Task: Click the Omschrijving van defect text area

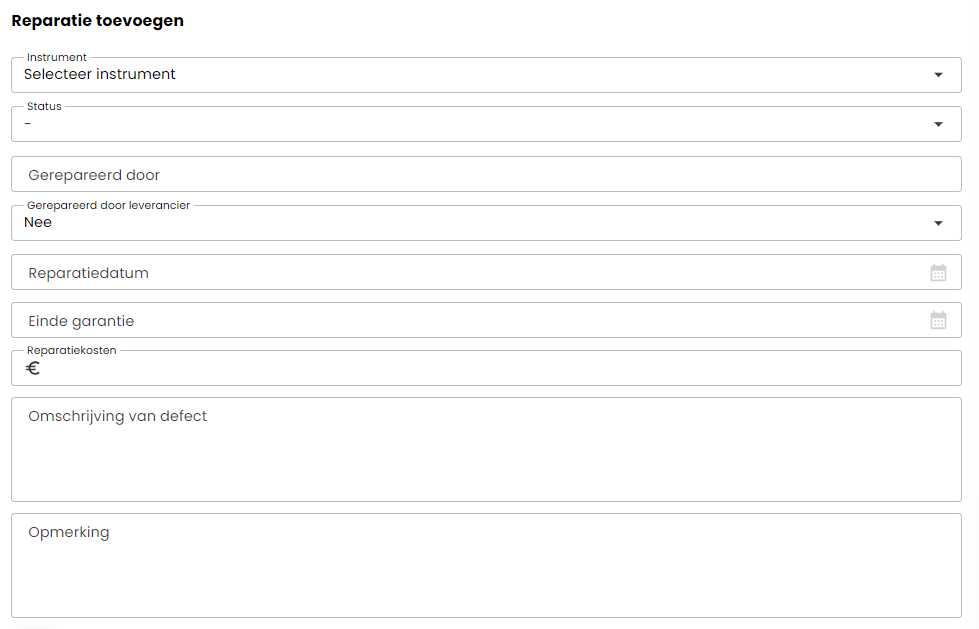Action: pos(486,450)
